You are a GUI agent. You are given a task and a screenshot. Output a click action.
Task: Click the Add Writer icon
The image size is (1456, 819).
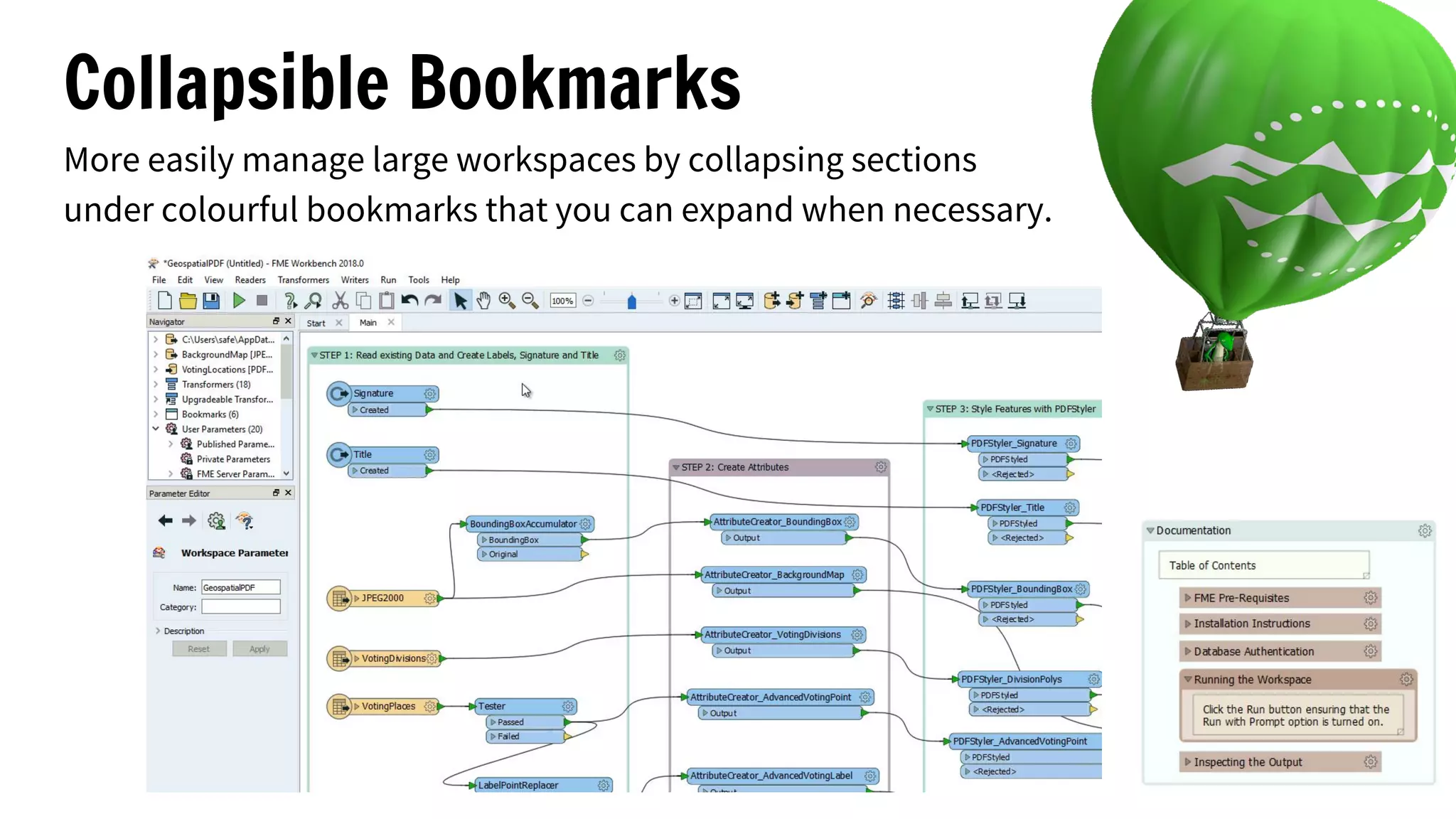(x=795, y=301)
